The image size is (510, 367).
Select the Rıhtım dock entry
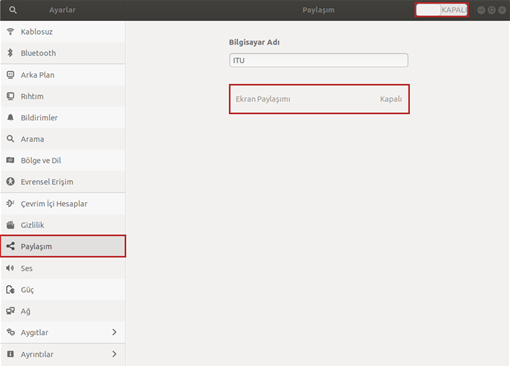pyautogui.click(x=63, y=96)
